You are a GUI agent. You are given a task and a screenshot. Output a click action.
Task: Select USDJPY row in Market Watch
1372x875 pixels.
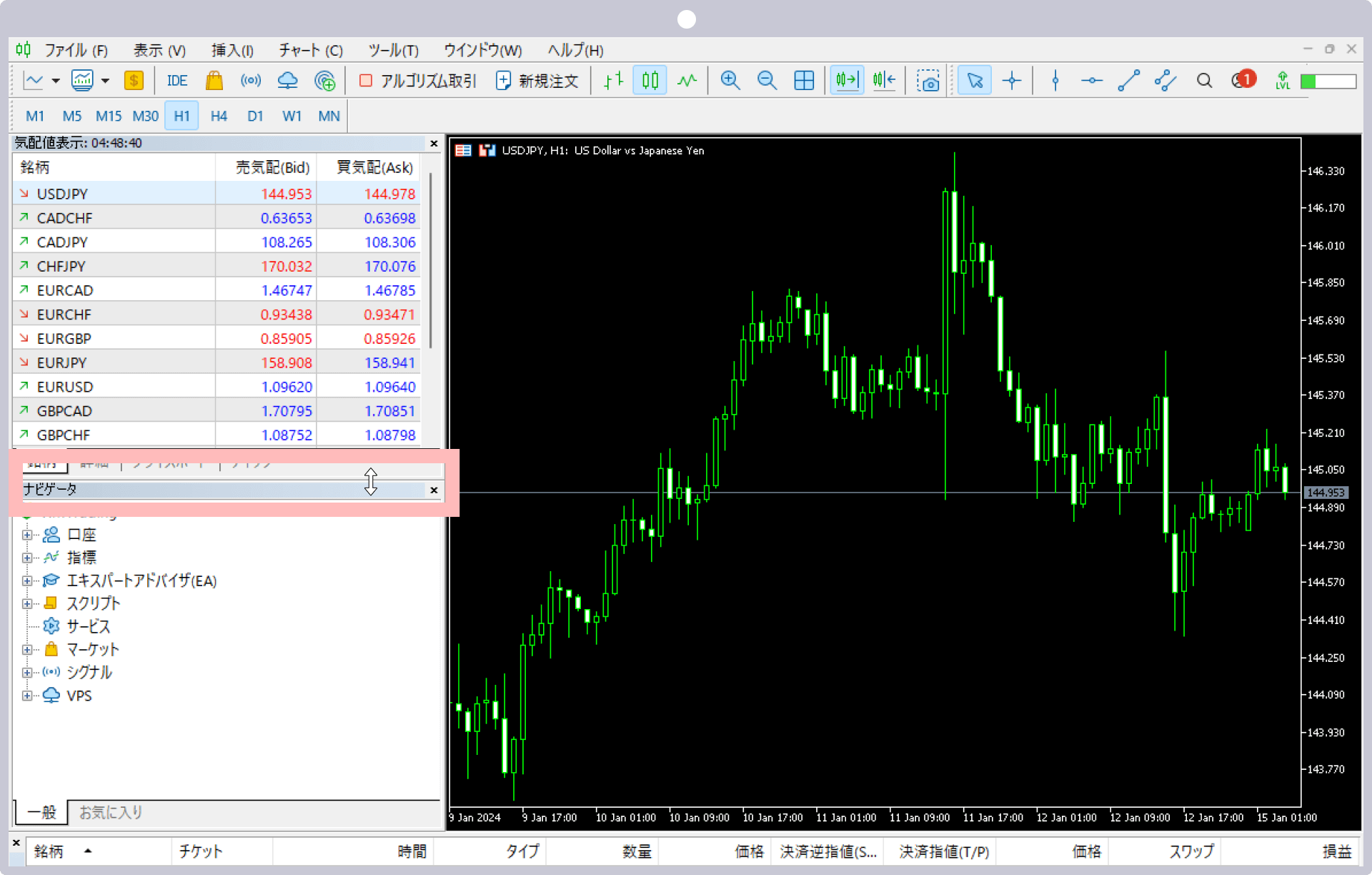pyautogui.click(x=217, y=194)
